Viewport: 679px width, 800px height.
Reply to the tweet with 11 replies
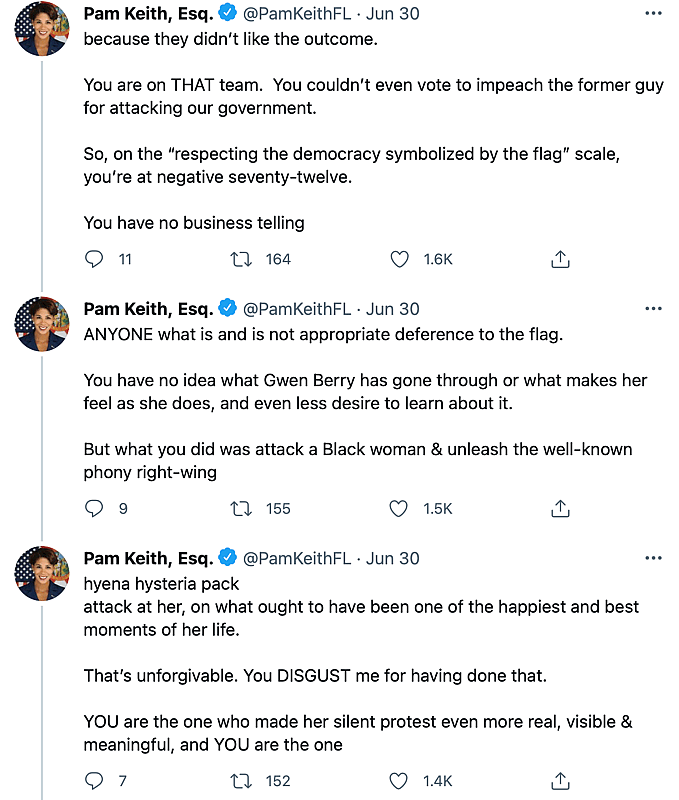95,259
